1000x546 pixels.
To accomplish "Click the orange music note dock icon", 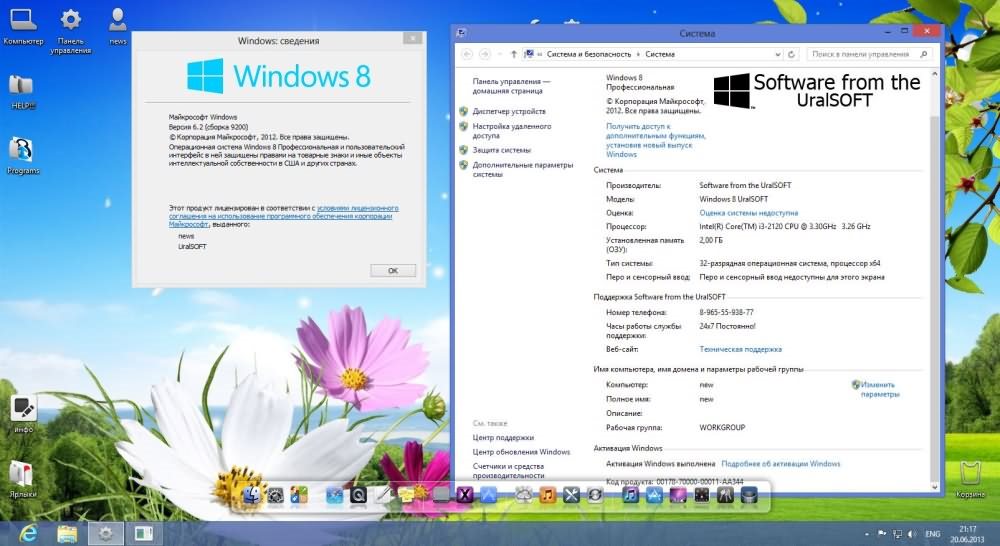I will pyautogui.click(x=548, y=494).
